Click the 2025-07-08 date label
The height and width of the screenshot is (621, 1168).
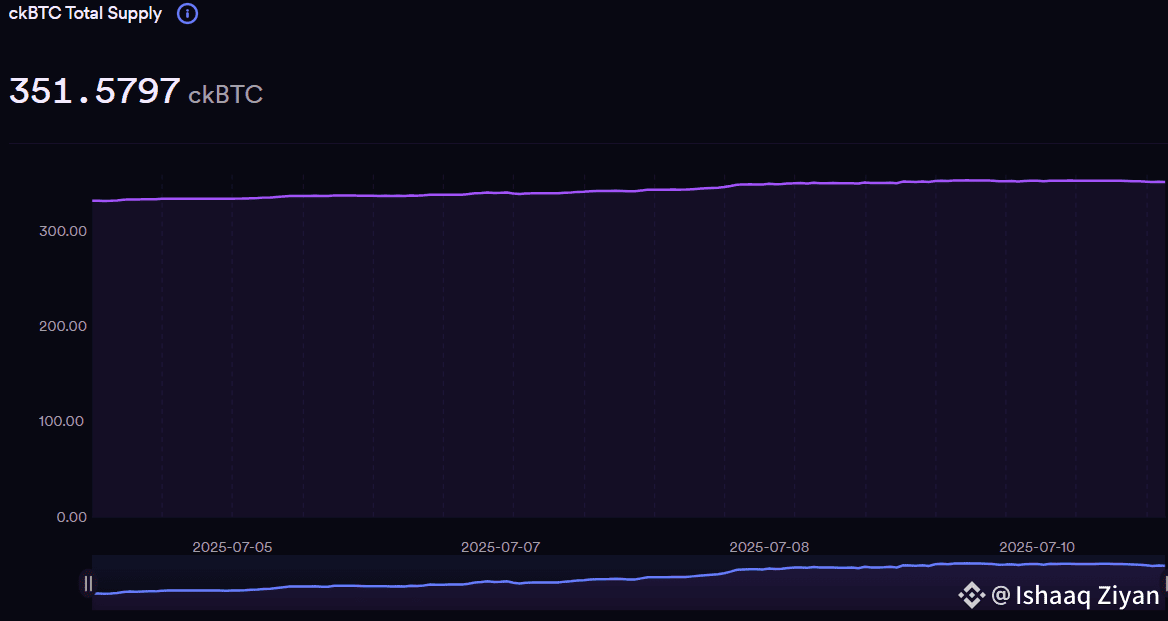[769, 547]
